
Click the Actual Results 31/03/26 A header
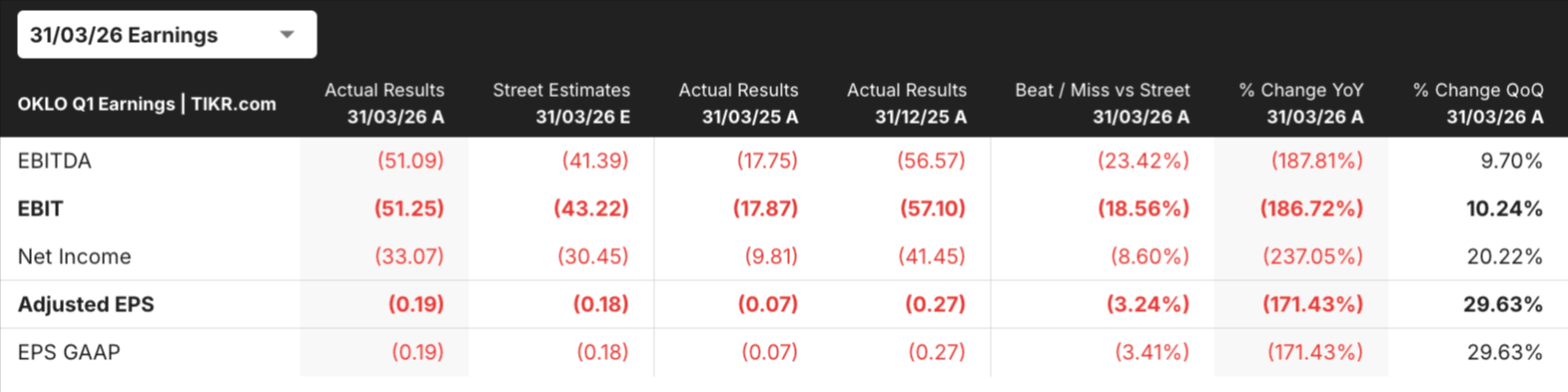point(385,104)
